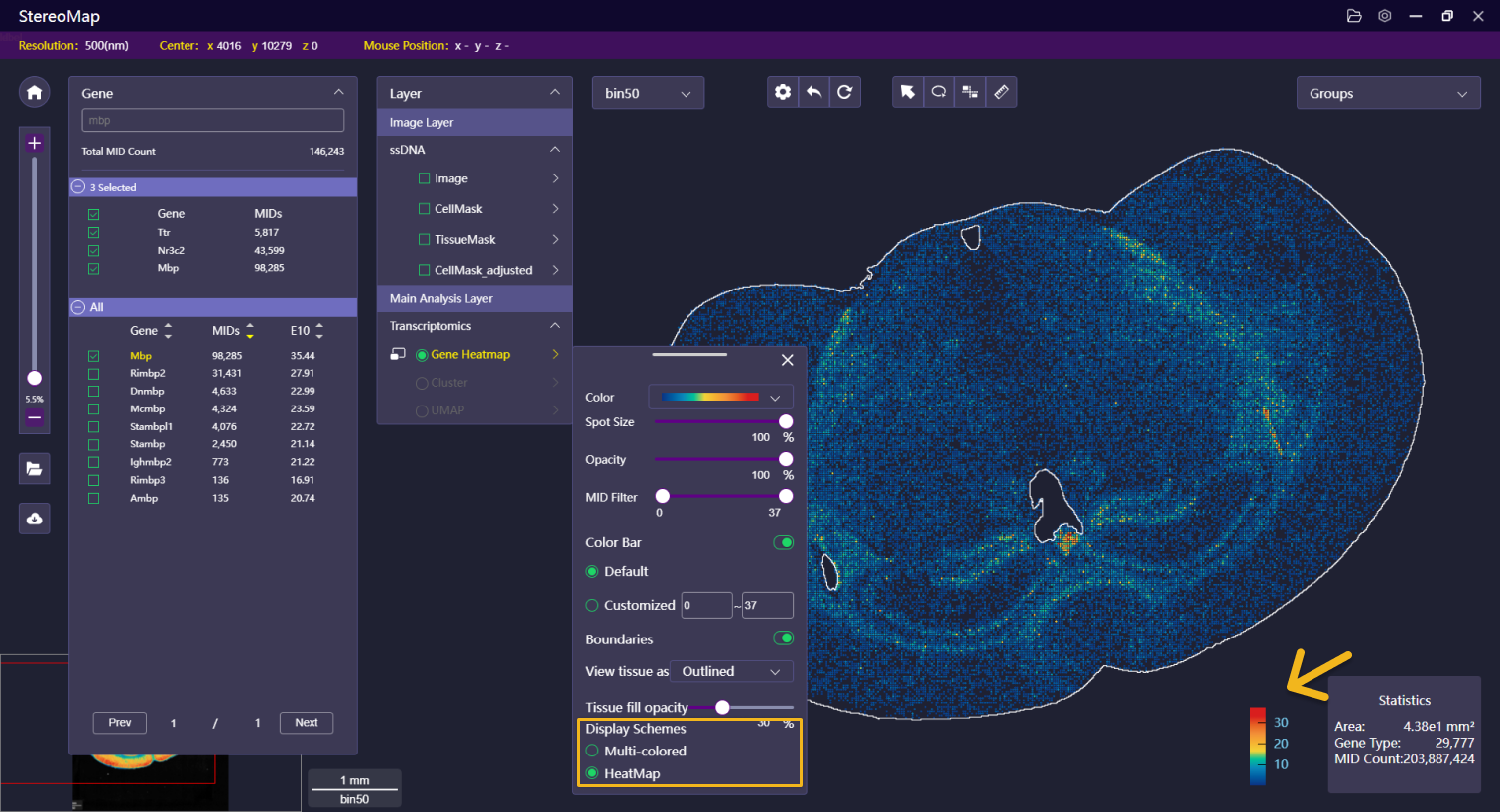
Task: Activate the ruler measurement tool
Action: tap(1001, 92)
